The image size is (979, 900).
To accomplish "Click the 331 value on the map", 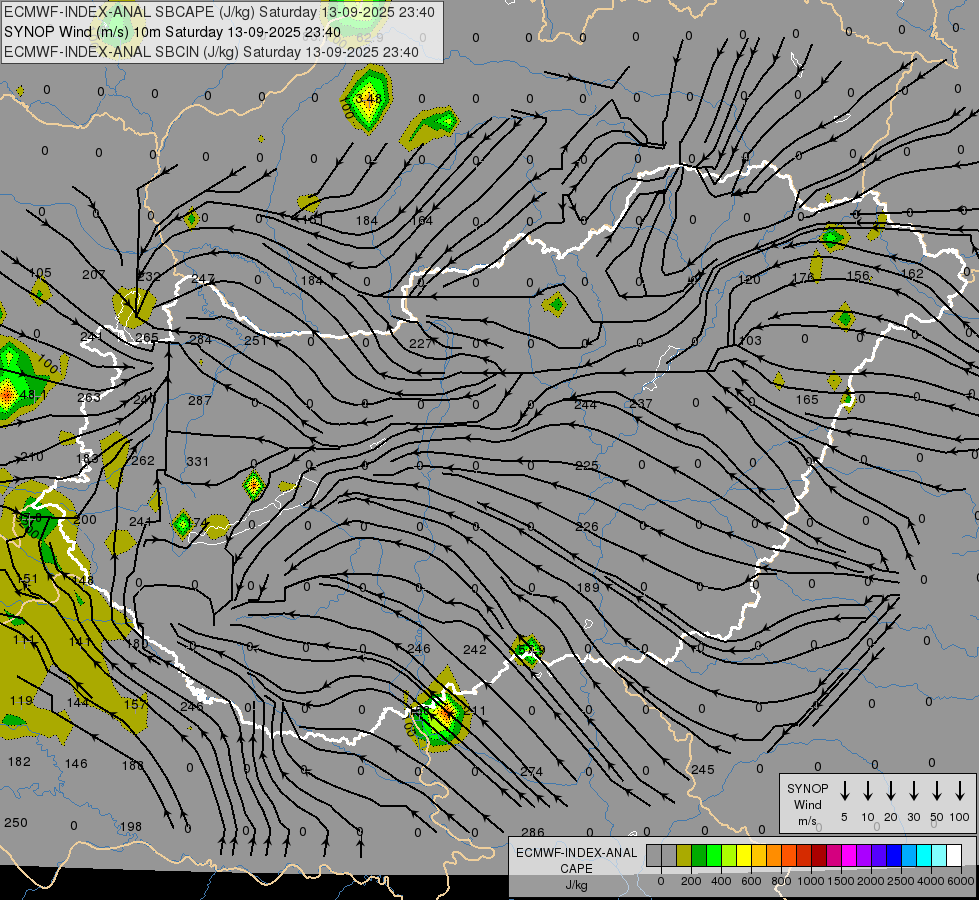I will (197, 462).
